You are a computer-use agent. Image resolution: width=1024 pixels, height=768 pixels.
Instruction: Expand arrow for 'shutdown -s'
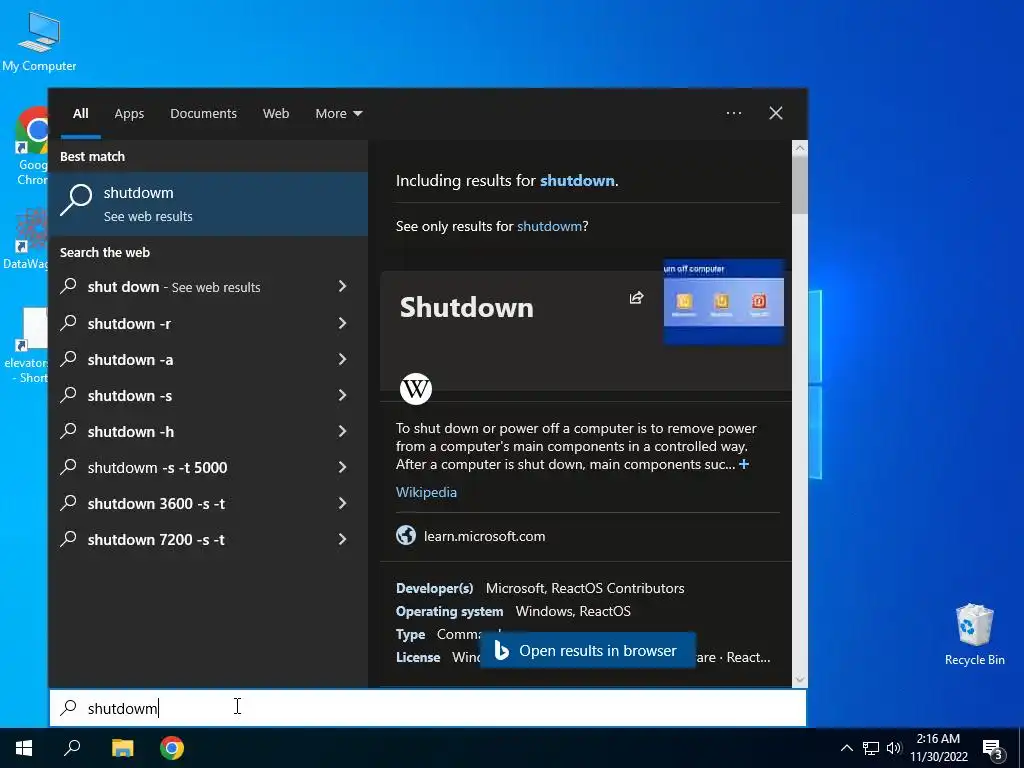click(x=342, y=395)
